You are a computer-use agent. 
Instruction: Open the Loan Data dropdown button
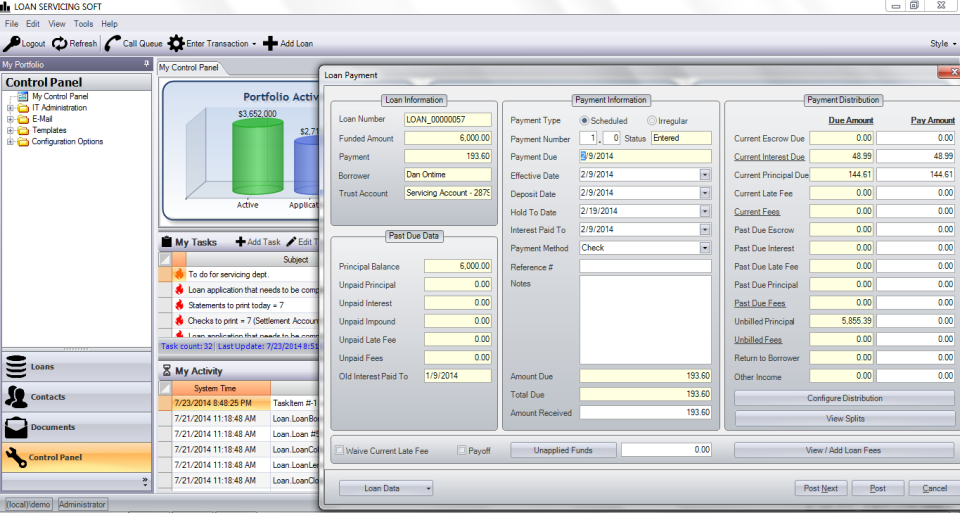[386, 488]
